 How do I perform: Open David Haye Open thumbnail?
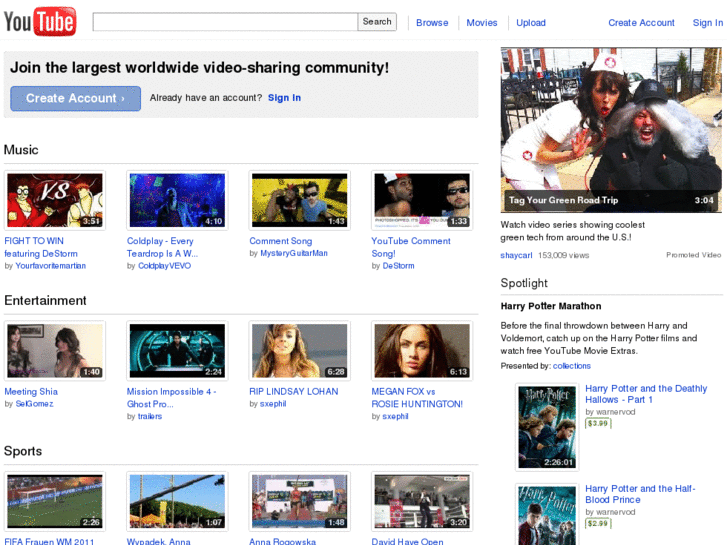[422, 501]
